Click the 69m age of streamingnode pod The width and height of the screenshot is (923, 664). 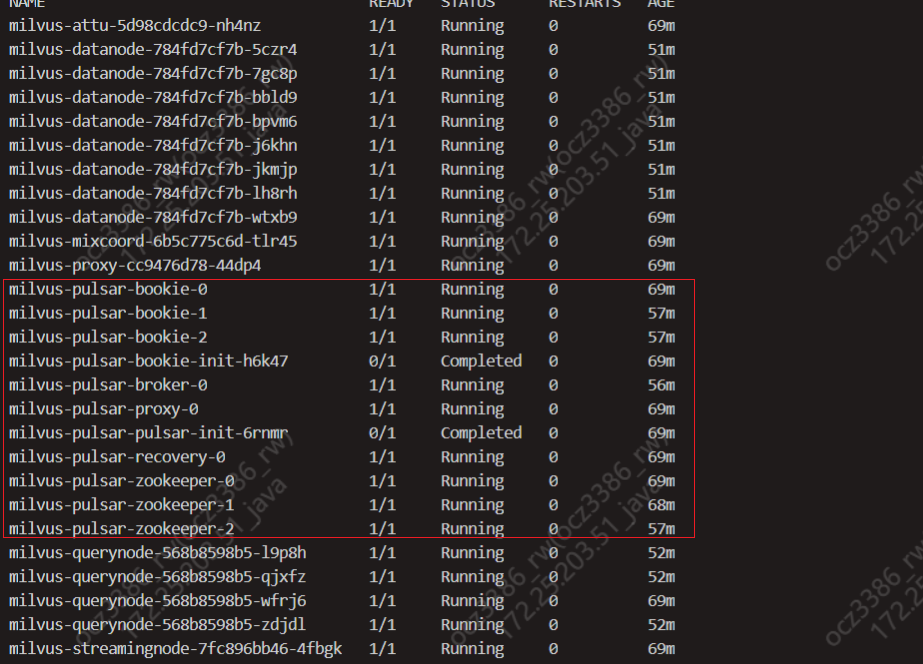tap(662, 649)
